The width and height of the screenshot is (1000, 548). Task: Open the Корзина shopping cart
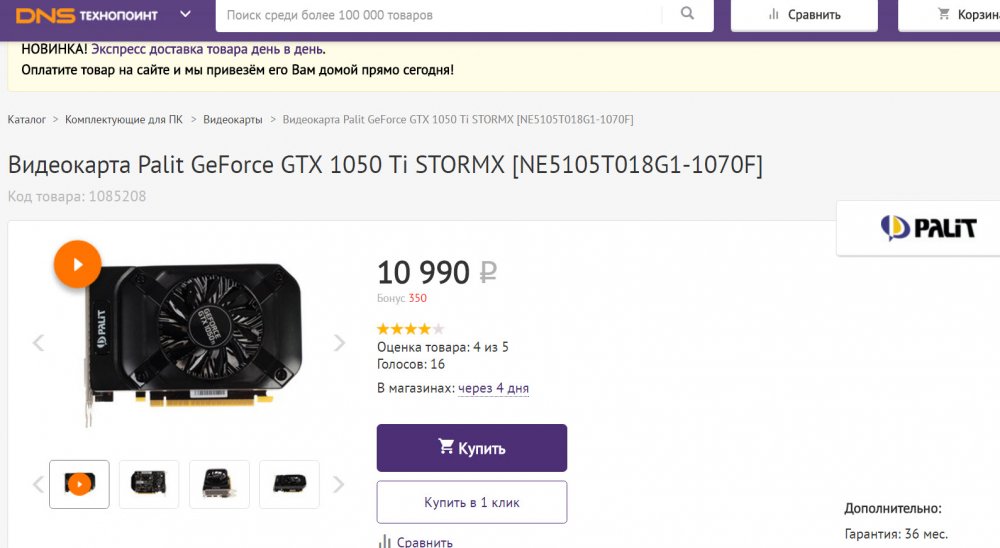(962, 15)
